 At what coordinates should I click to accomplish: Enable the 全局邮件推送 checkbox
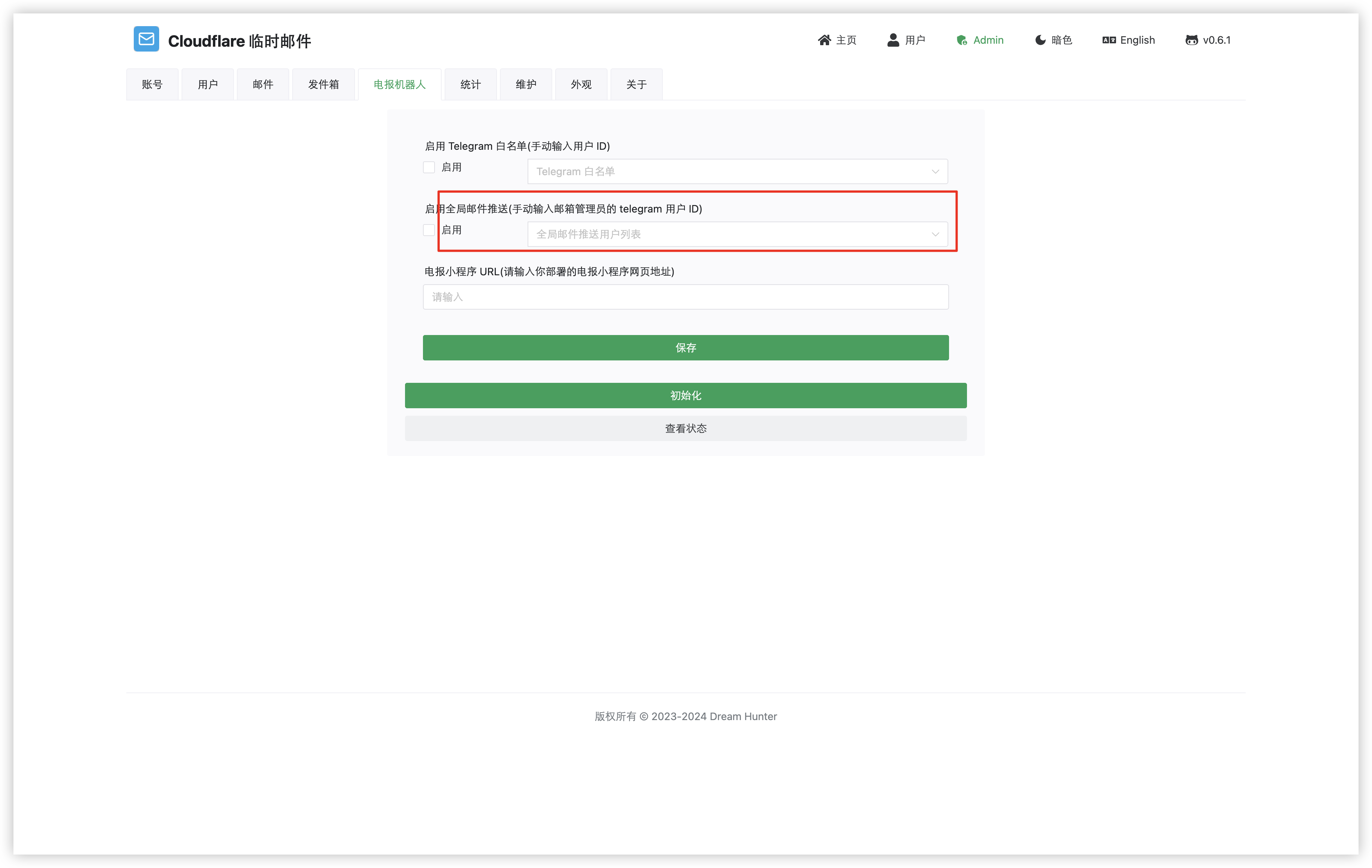(429, 230)
